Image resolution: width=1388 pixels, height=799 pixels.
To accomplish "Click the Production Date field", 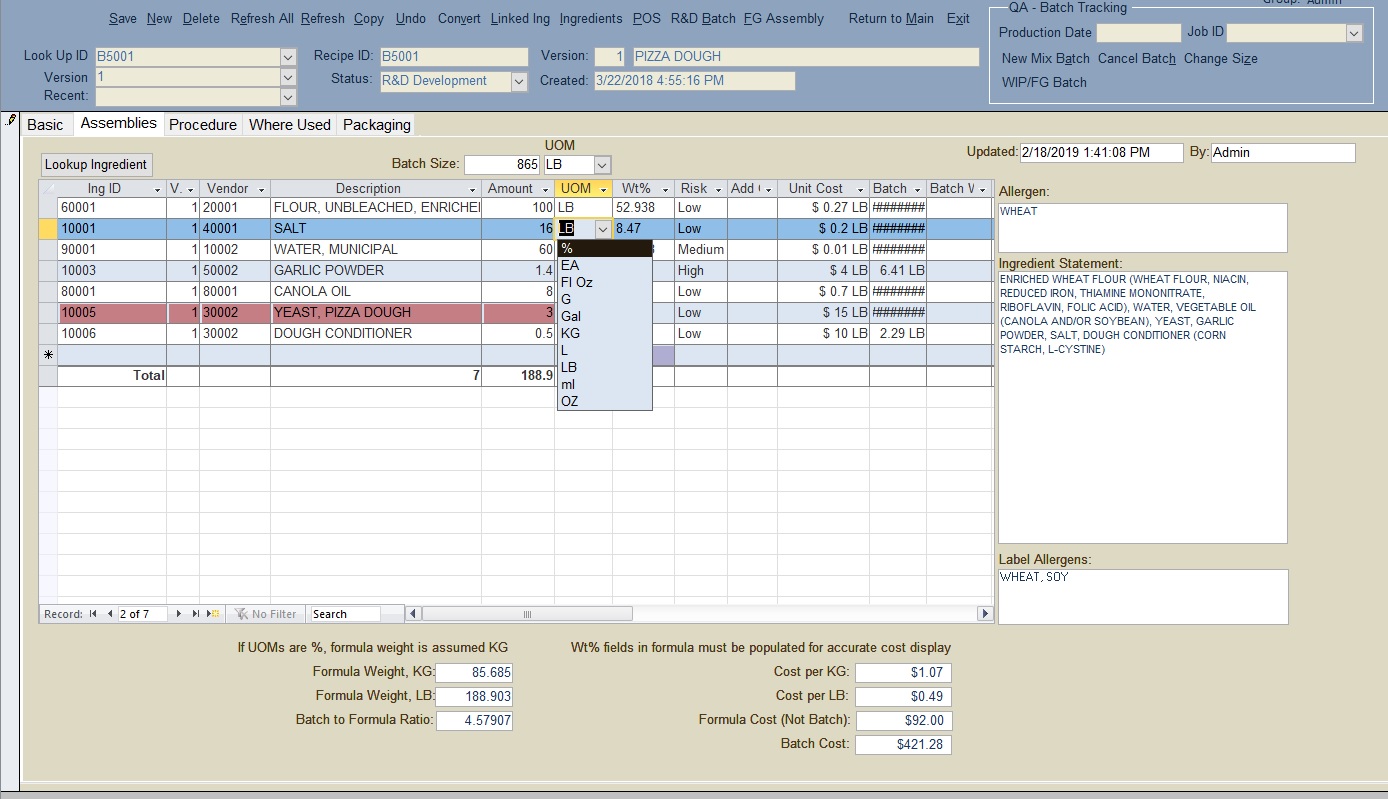I will coord(1139,33).
